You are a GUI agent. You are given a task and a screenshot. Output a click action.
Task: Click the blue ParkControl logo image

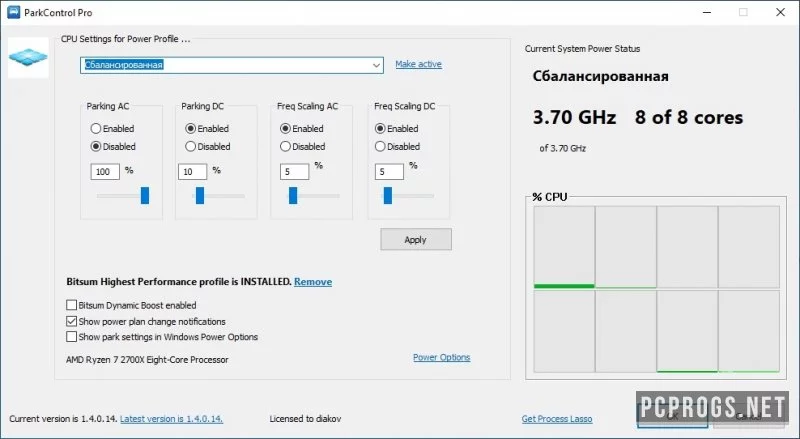[28, 57]
